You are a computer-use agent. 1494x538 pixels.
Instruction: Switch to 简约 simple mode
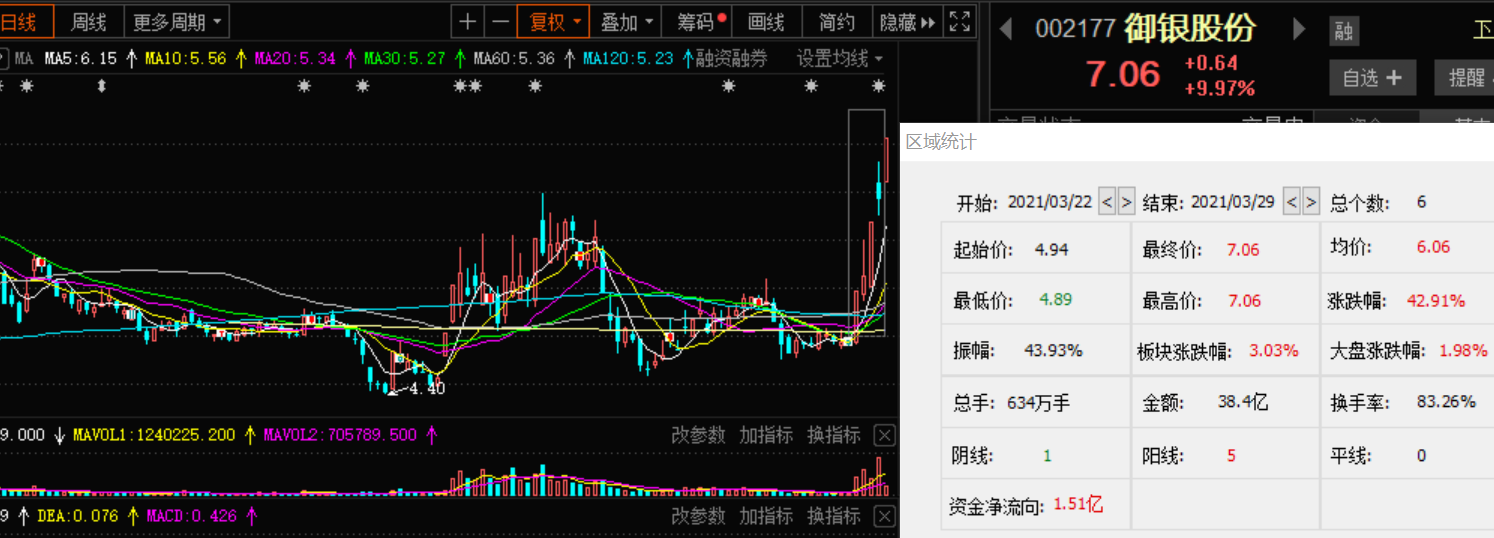tap(836, 21)
